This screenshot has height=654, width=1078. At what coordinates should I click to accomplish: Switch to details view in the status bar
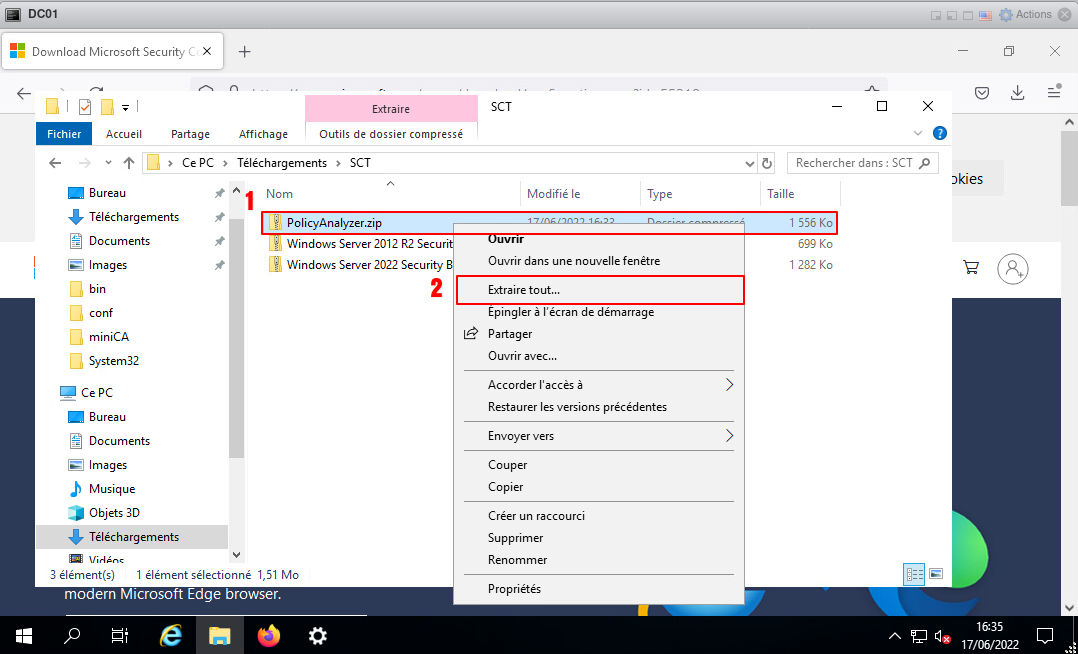point(914,574)
